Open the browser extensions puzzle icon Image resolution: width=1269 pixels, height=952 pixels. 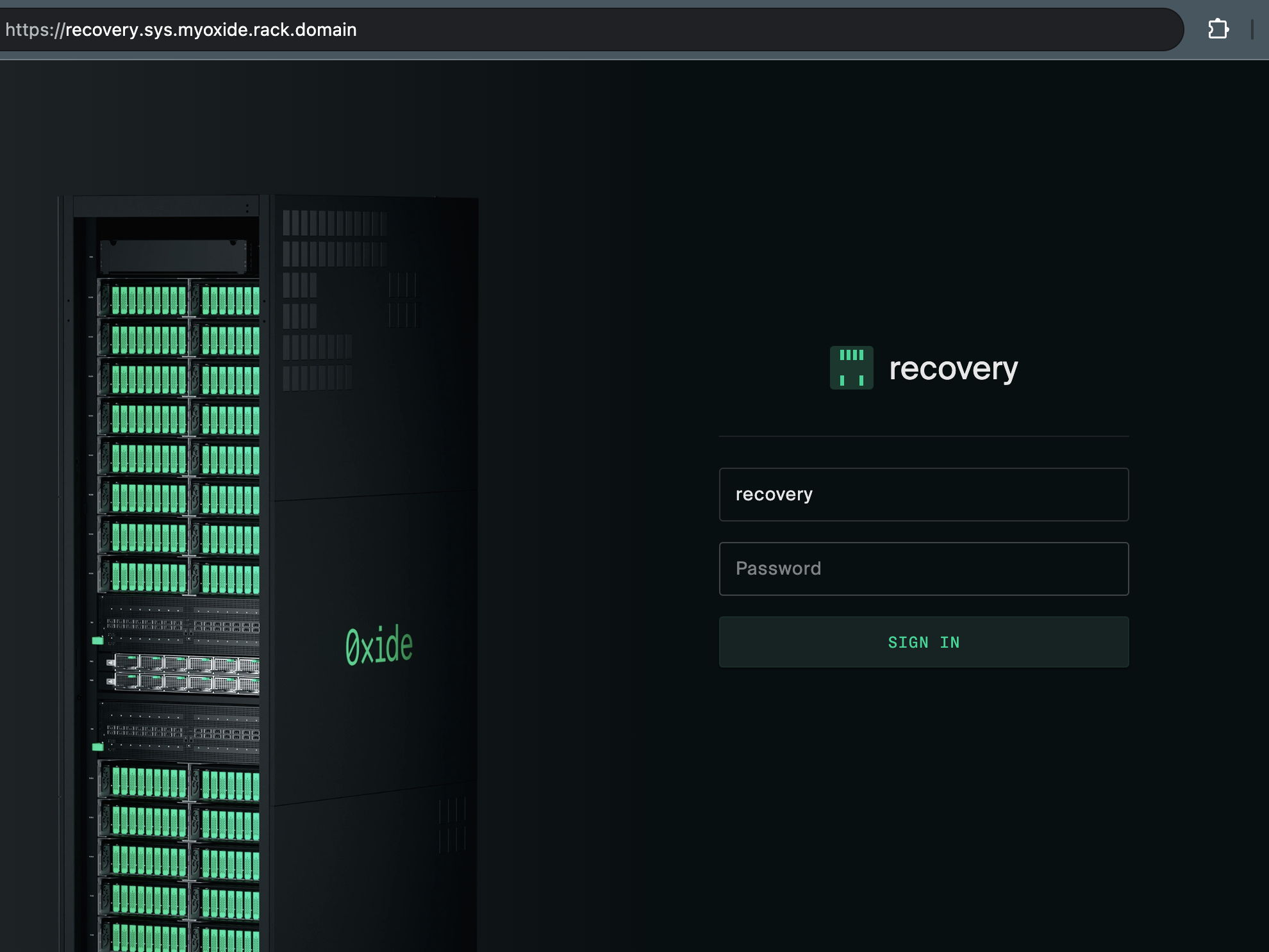(x=1218, y=29)
